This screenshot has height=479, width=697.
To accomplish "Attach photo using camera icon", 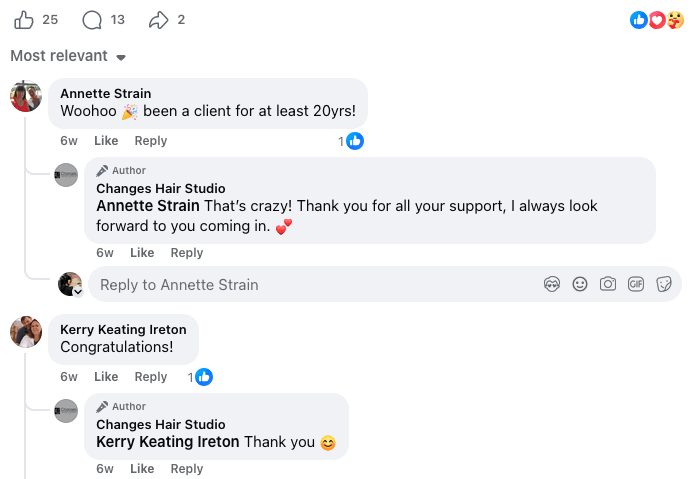I will point(608,284).
